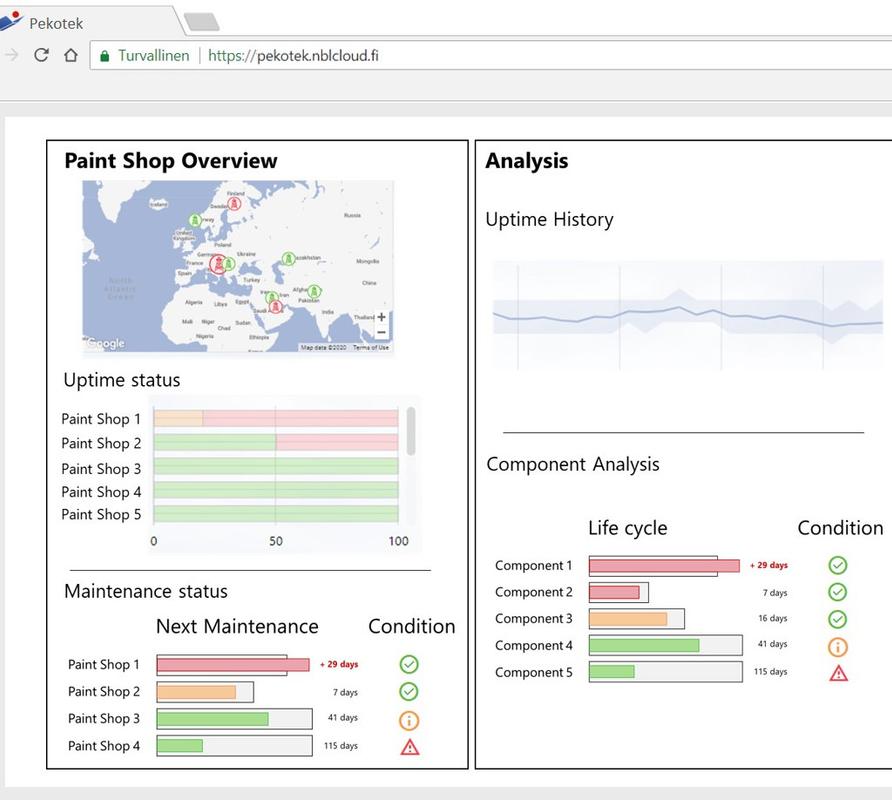
Task: Click Paint Shop 4 red warning triangle icon
Action: [409, 747]
